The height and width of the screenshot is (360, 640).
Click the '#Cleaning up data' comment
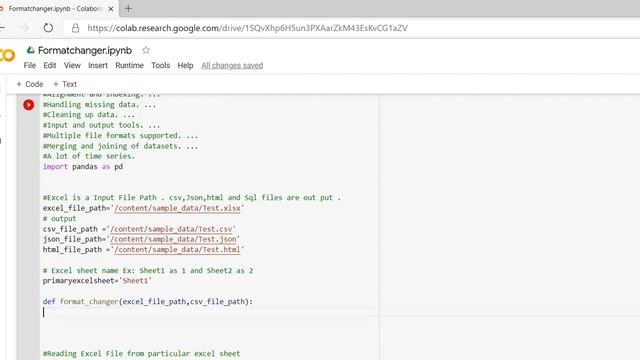coord(89,115)
